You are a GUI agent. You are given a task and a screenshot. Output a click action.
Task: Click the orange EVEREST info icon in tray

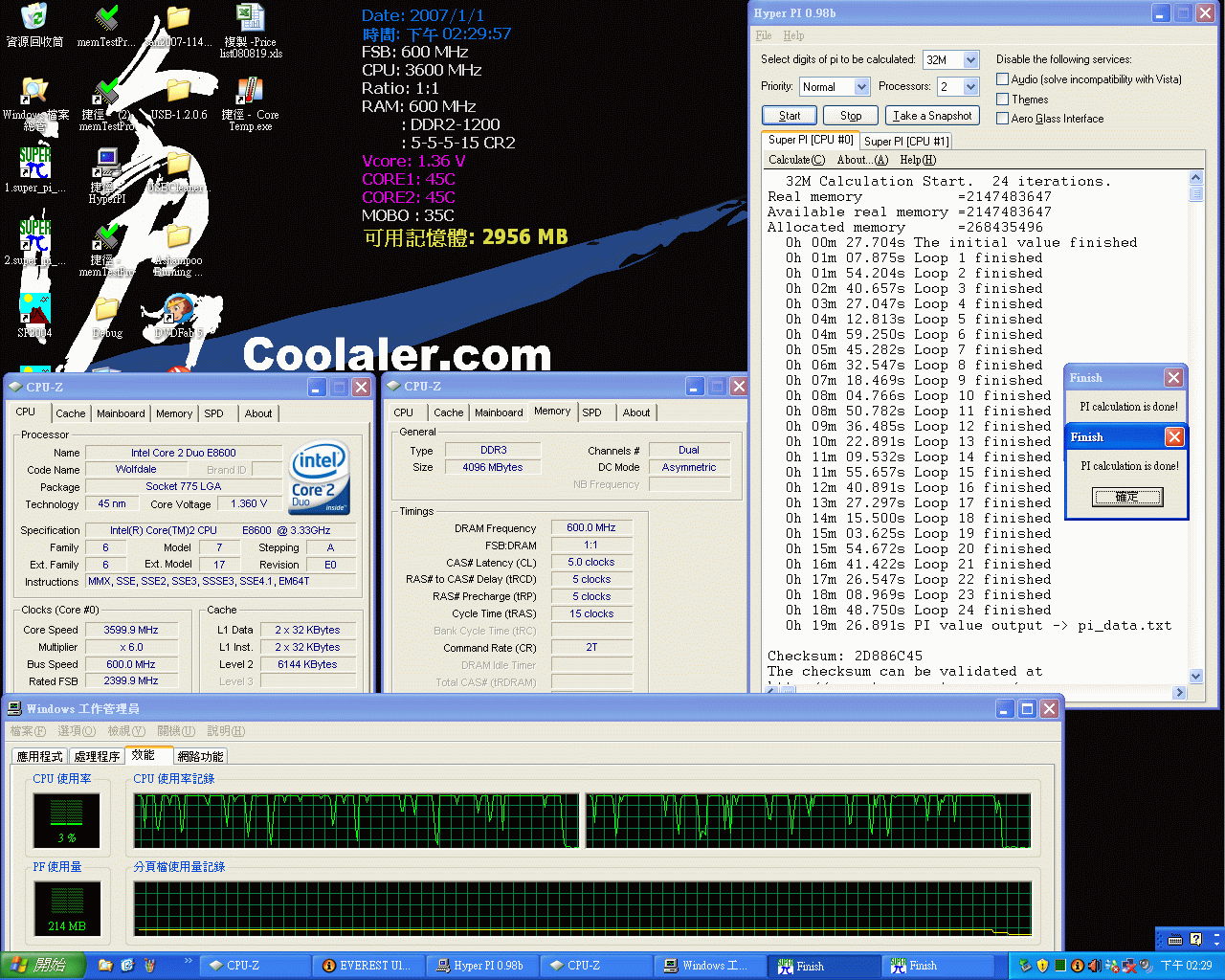click(1077, 966)
